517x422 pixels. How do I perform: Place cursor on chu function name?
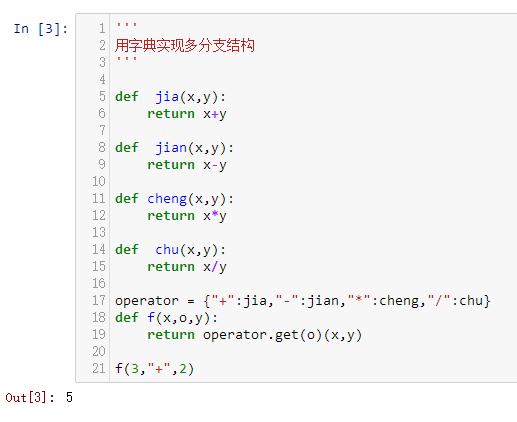pos(167,250)
